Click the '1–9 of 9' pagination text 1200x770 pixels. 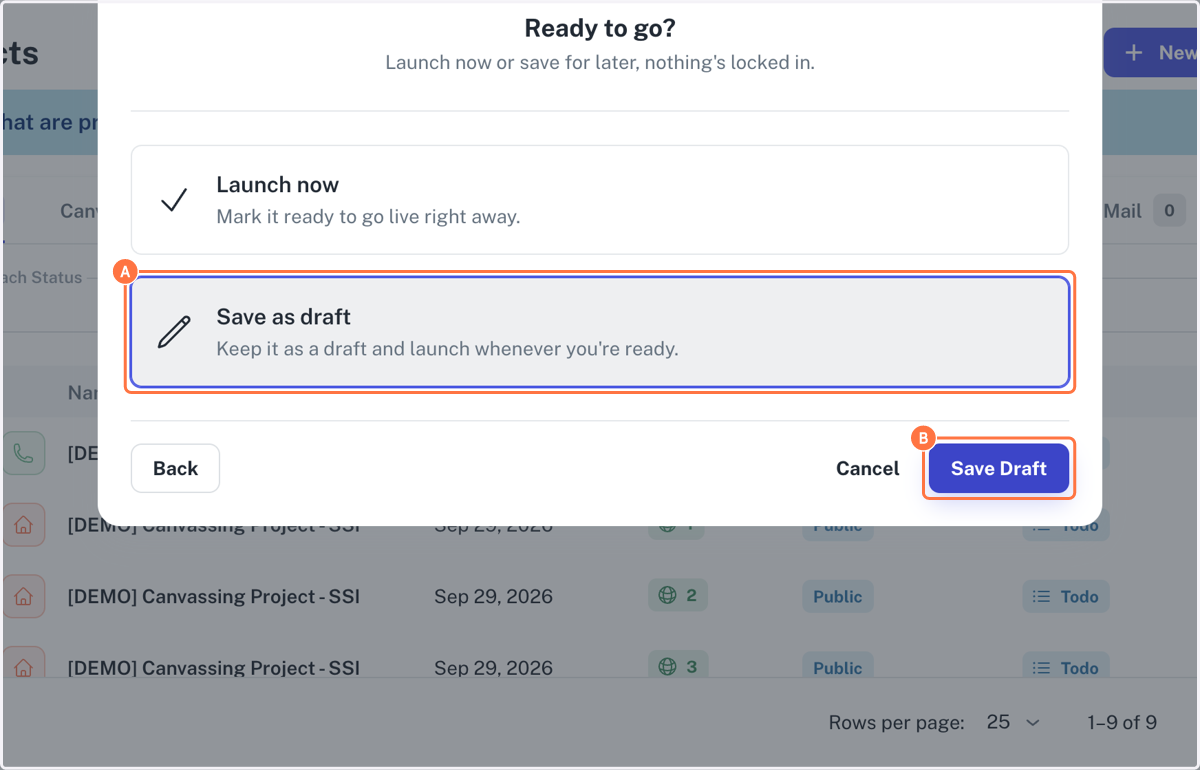pyautogui.click(x=1122, y=722)
